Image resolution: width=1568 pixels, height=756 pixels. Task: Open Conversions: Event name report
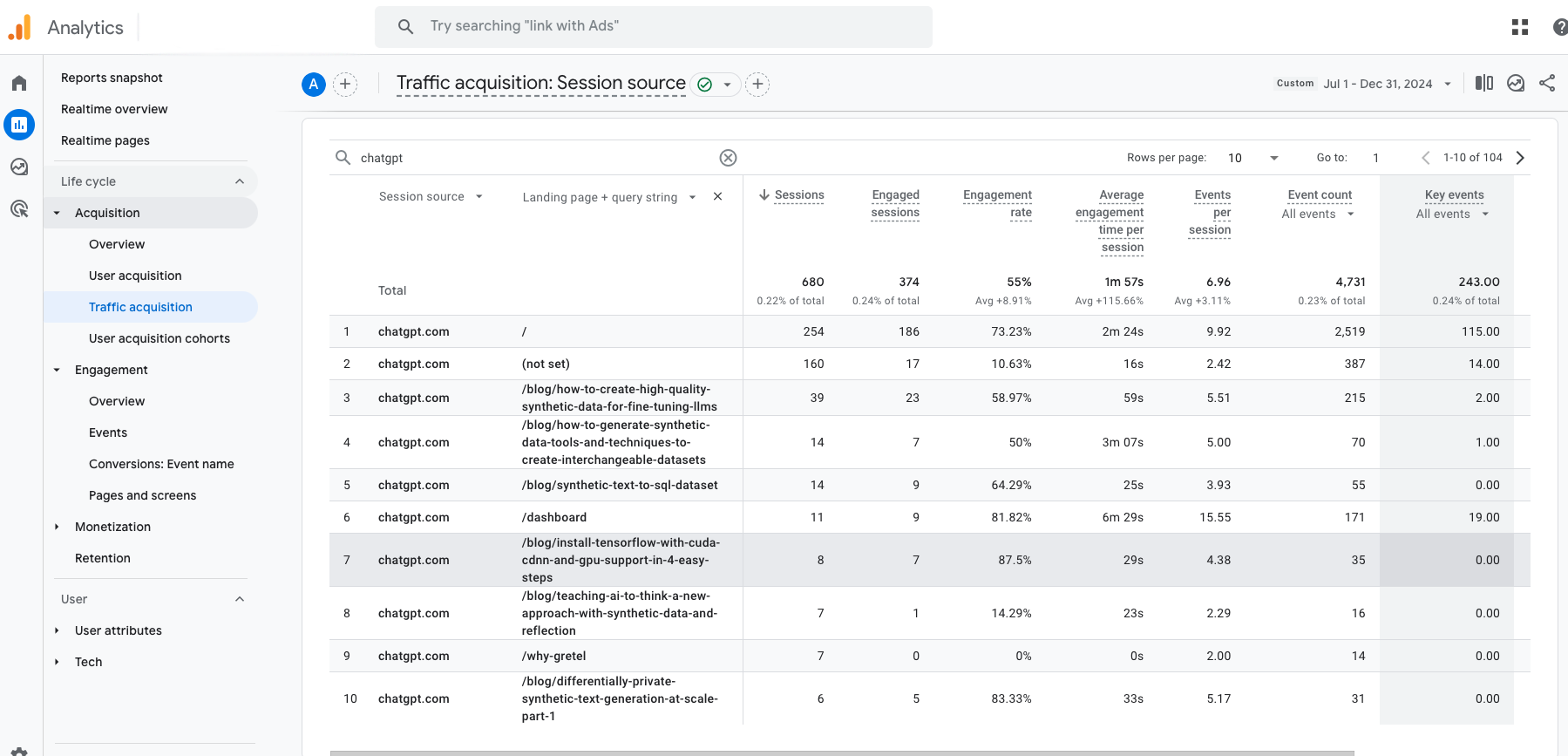coord(161,464)
